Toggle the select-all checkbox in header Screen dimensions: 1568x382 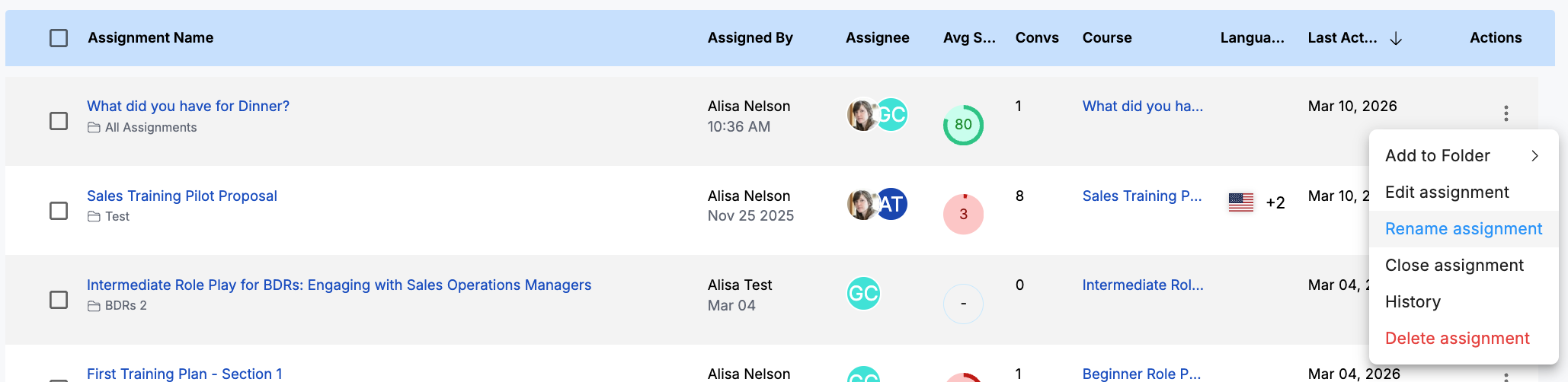59,38
